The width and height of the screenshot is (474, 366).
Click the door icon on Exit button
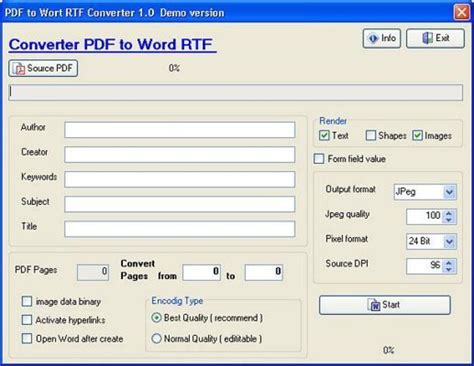pos(428,38)
